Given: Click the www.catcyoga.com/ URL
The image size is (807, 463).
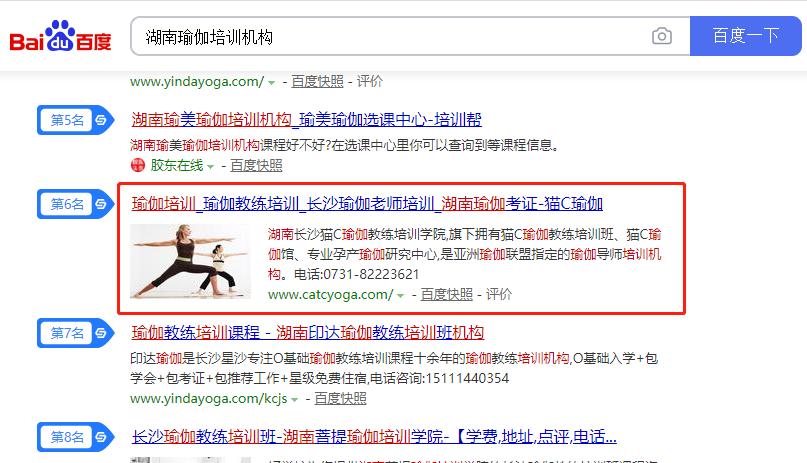Looking at the screenshot, I should pyautogui.click(x=330, y=295).
